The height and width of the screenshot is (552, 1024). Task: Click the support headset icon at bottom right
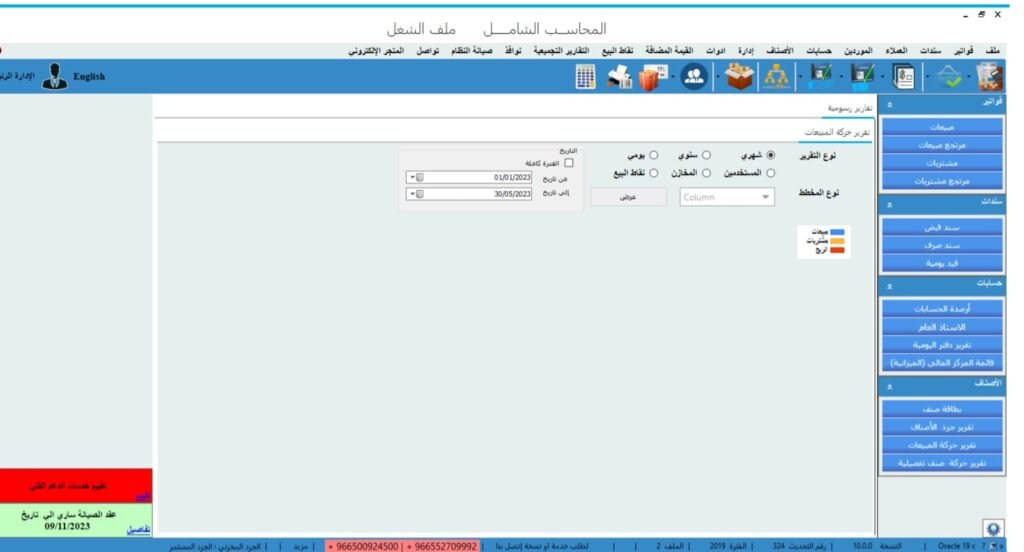pos(993,528)
